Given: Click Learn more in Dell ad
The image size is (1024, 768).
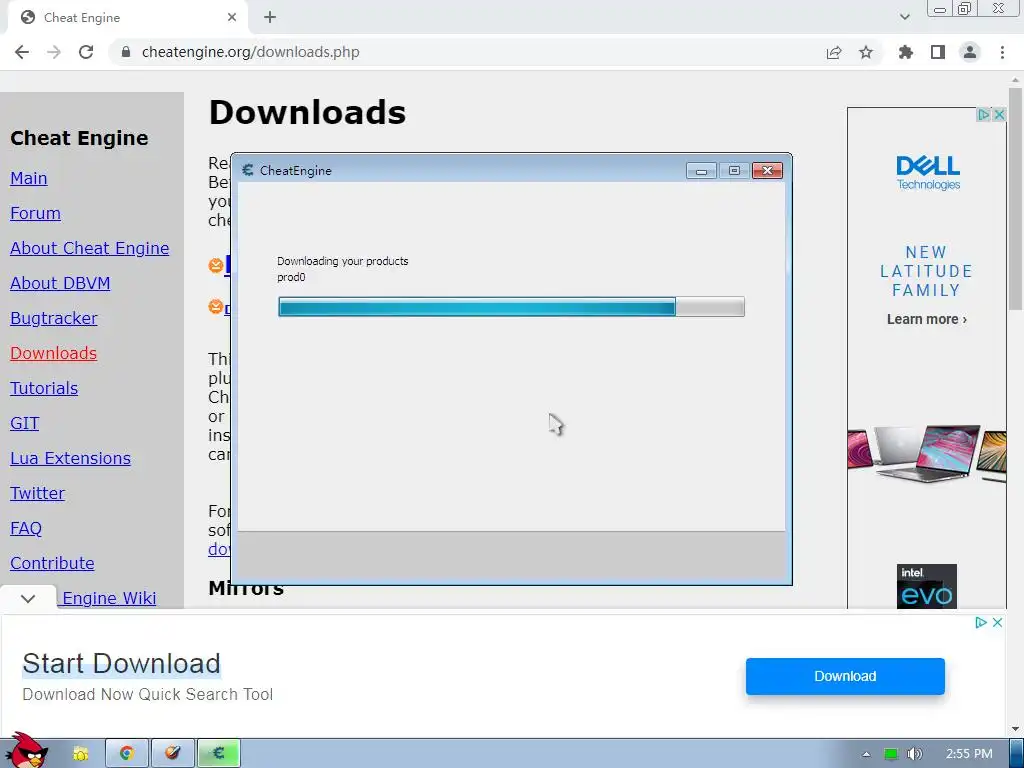Looking at the screenshot, I should [927, 319].
